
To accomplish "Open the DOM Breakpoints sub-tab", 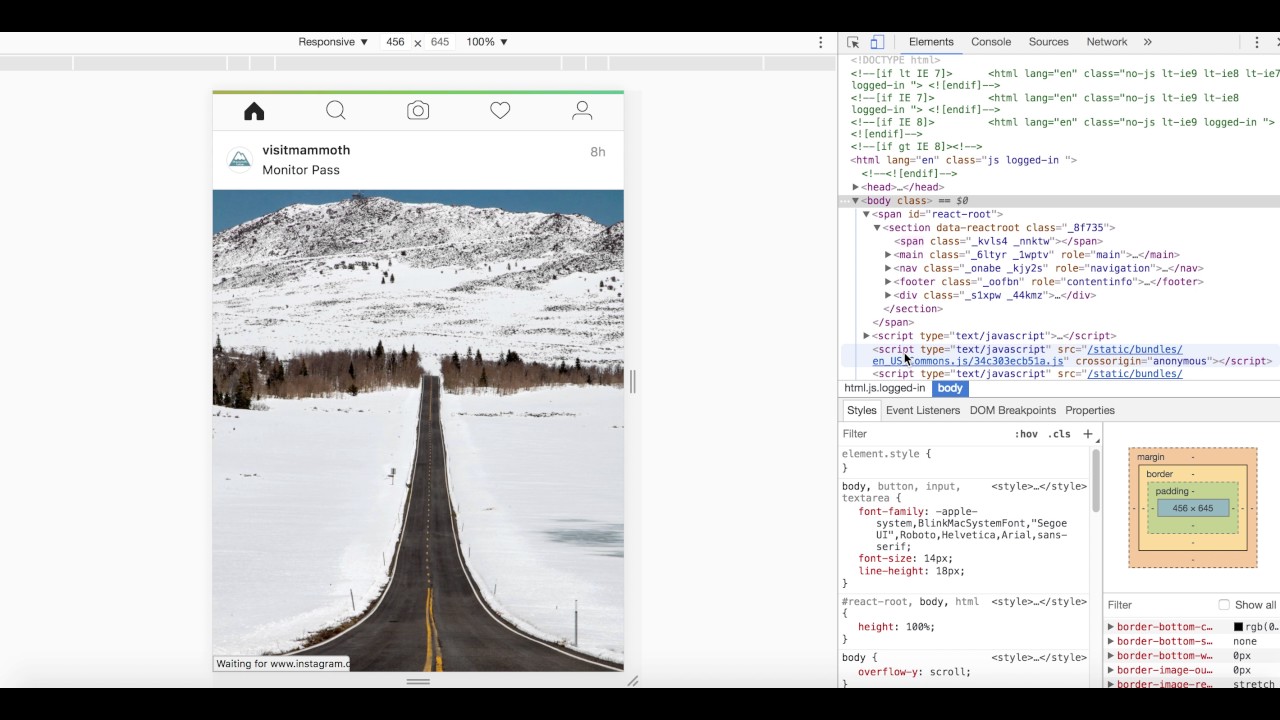I will [1013, 410].
